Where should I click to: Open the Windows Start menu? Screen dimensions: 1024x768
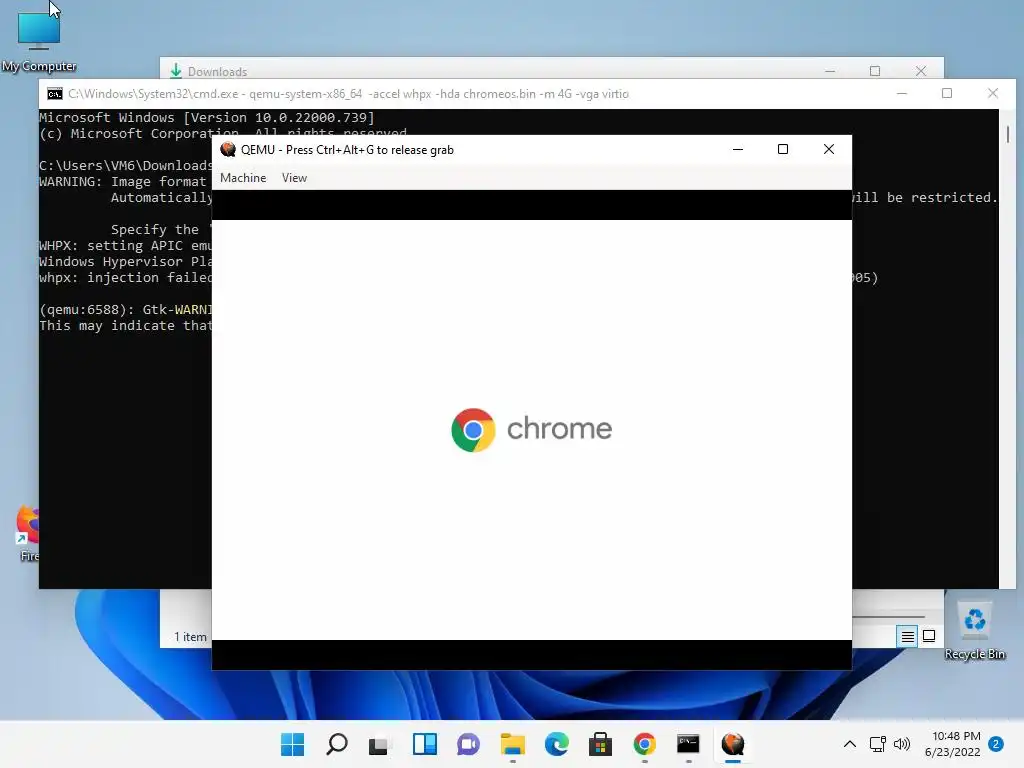pyautogui.click(x=293, y=744)
